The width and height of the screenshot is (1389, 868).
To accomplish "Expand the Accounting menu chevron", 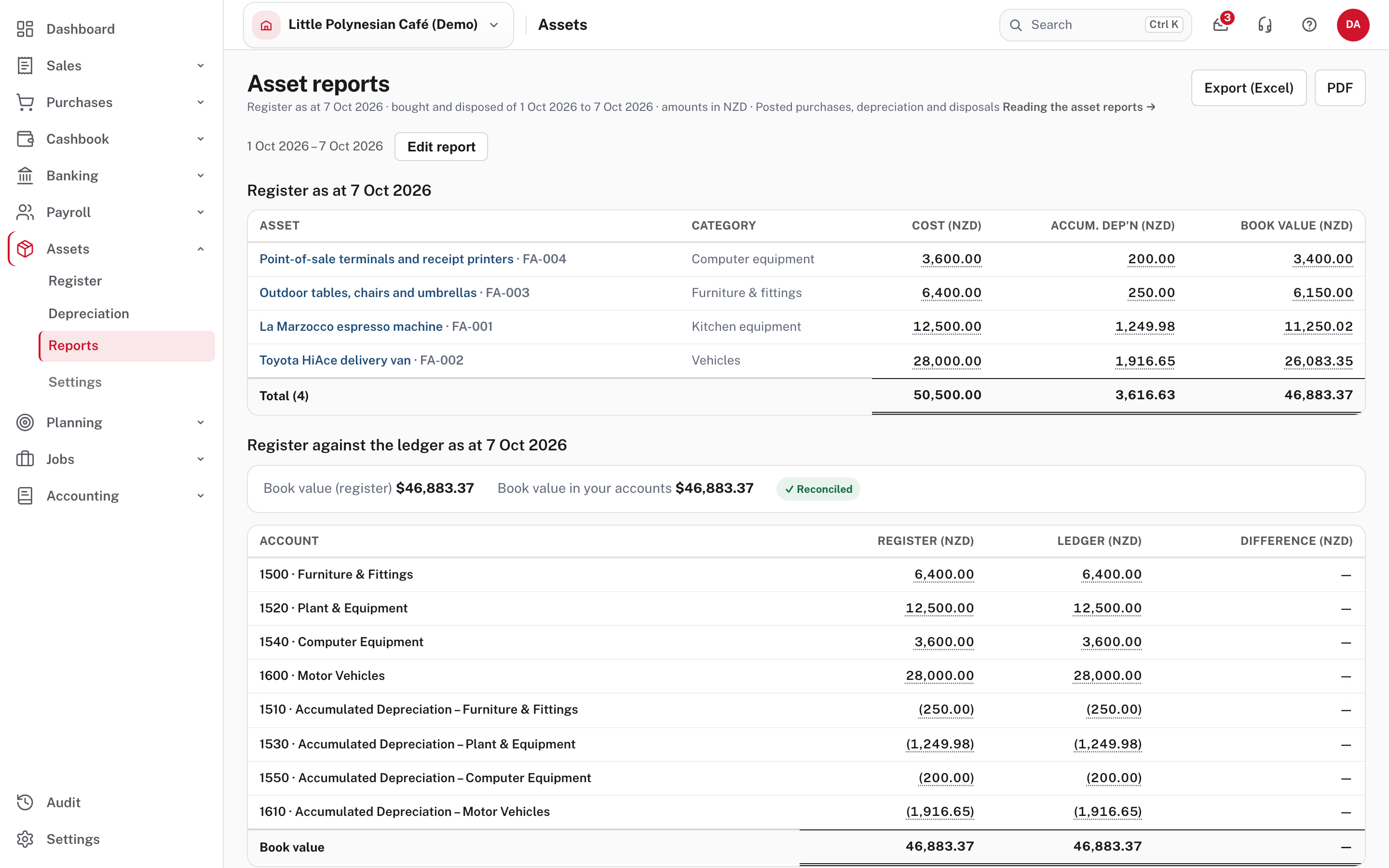I will click(200, 496).
